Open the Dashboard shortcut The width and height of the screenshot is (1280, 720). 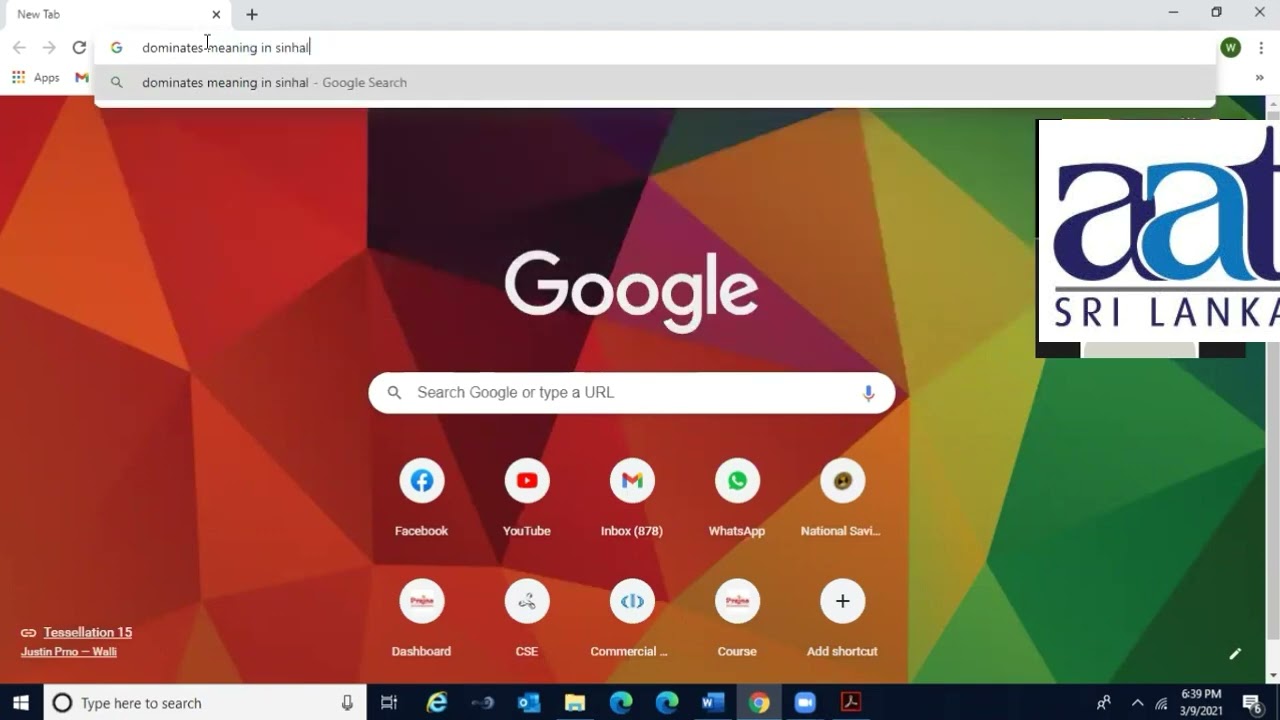421,601
